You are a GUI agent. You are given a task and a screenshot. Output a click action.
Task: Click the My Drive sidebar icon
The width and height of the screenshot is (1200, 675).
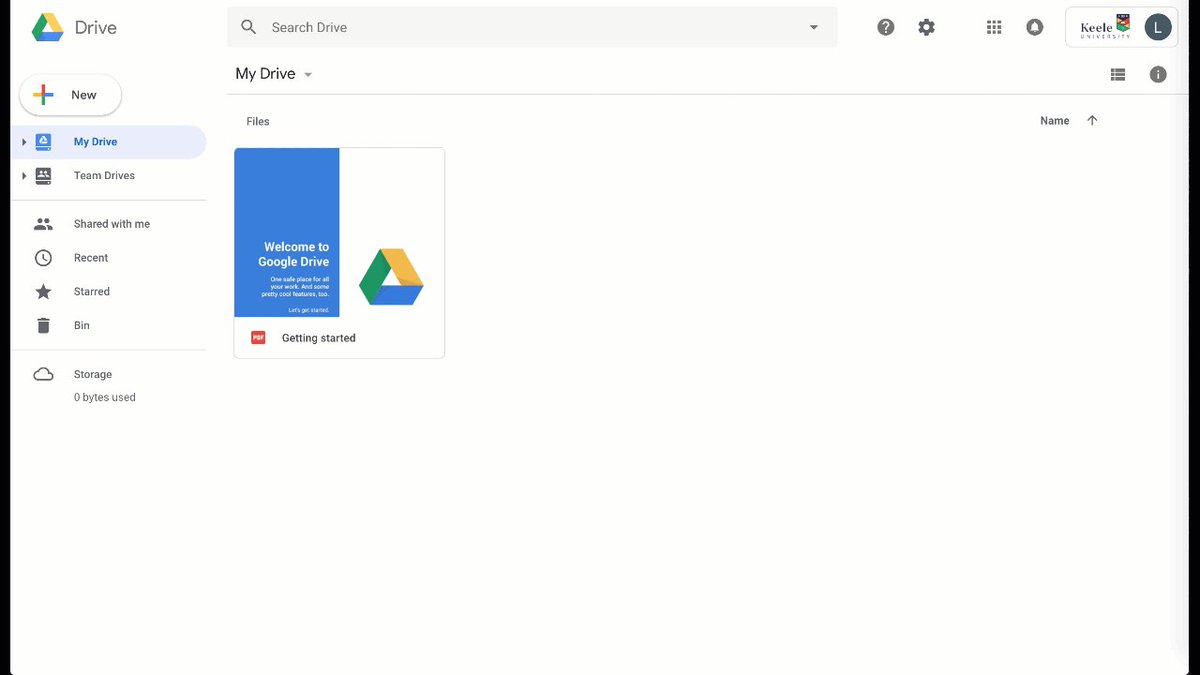point(43,142)
